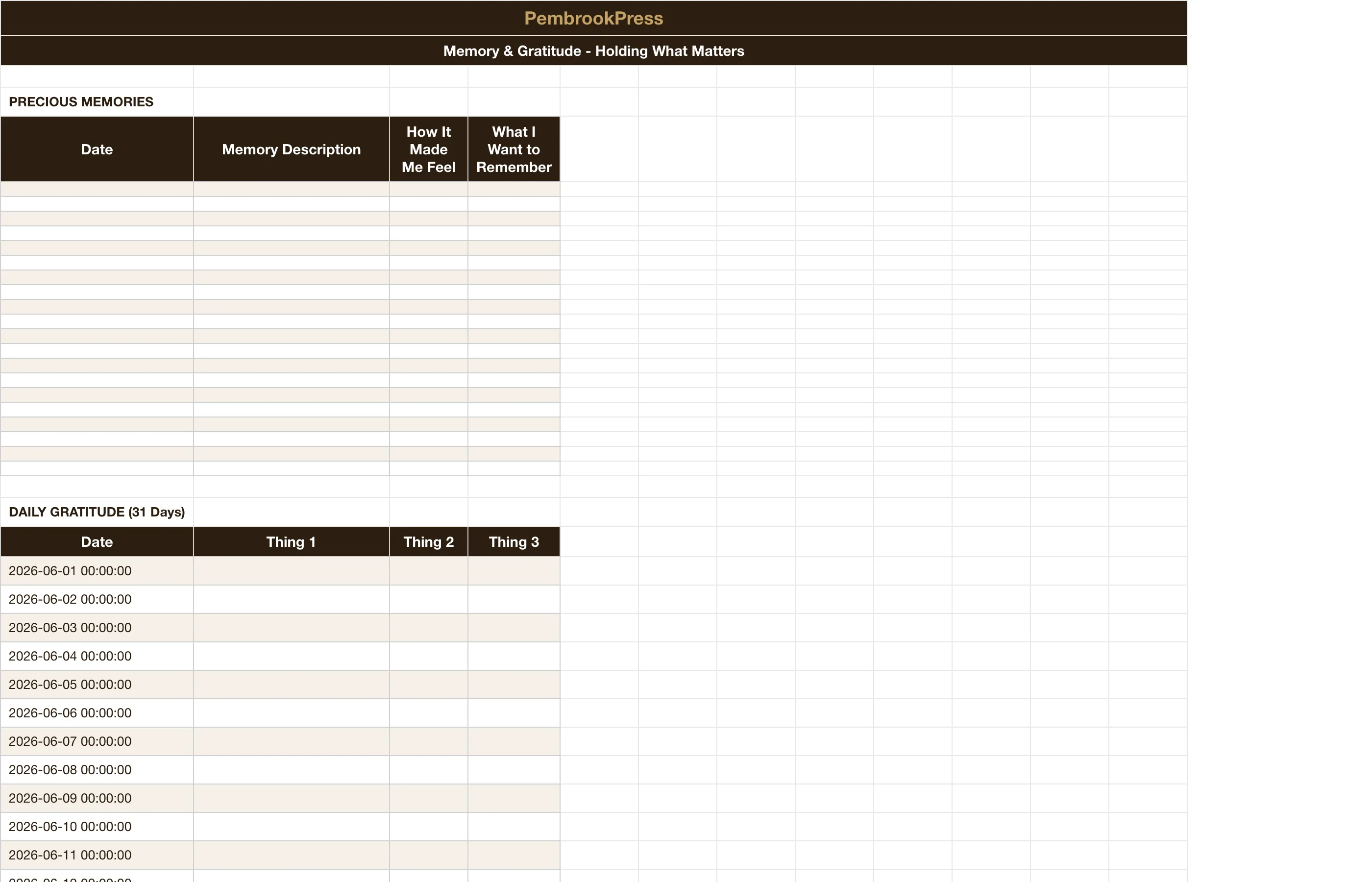
Task: Select the Thing 3 column header
Action: tap(514, 542)
